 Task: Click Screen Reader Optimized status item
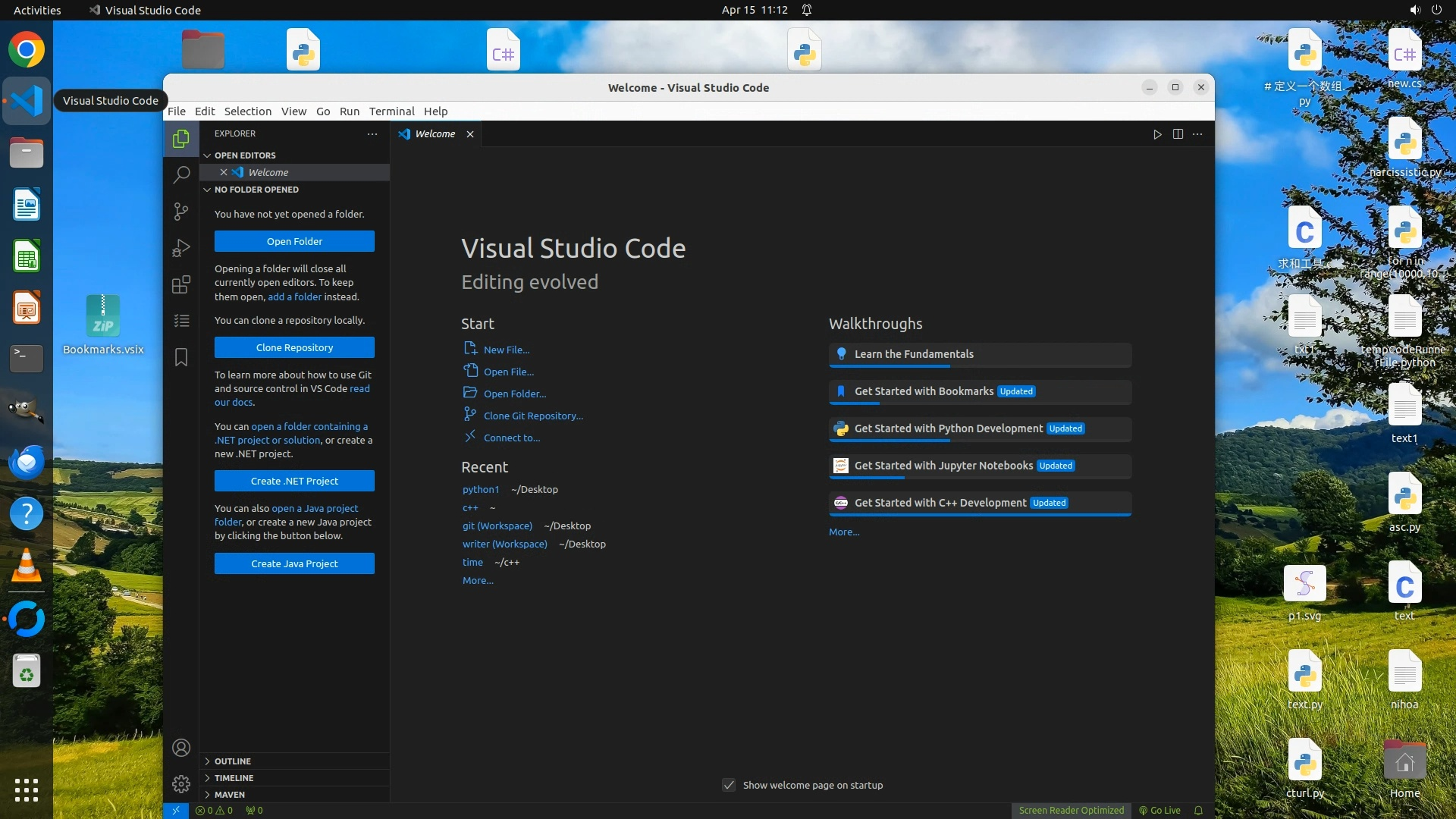pyautogui.click(x=1071, y=810)
